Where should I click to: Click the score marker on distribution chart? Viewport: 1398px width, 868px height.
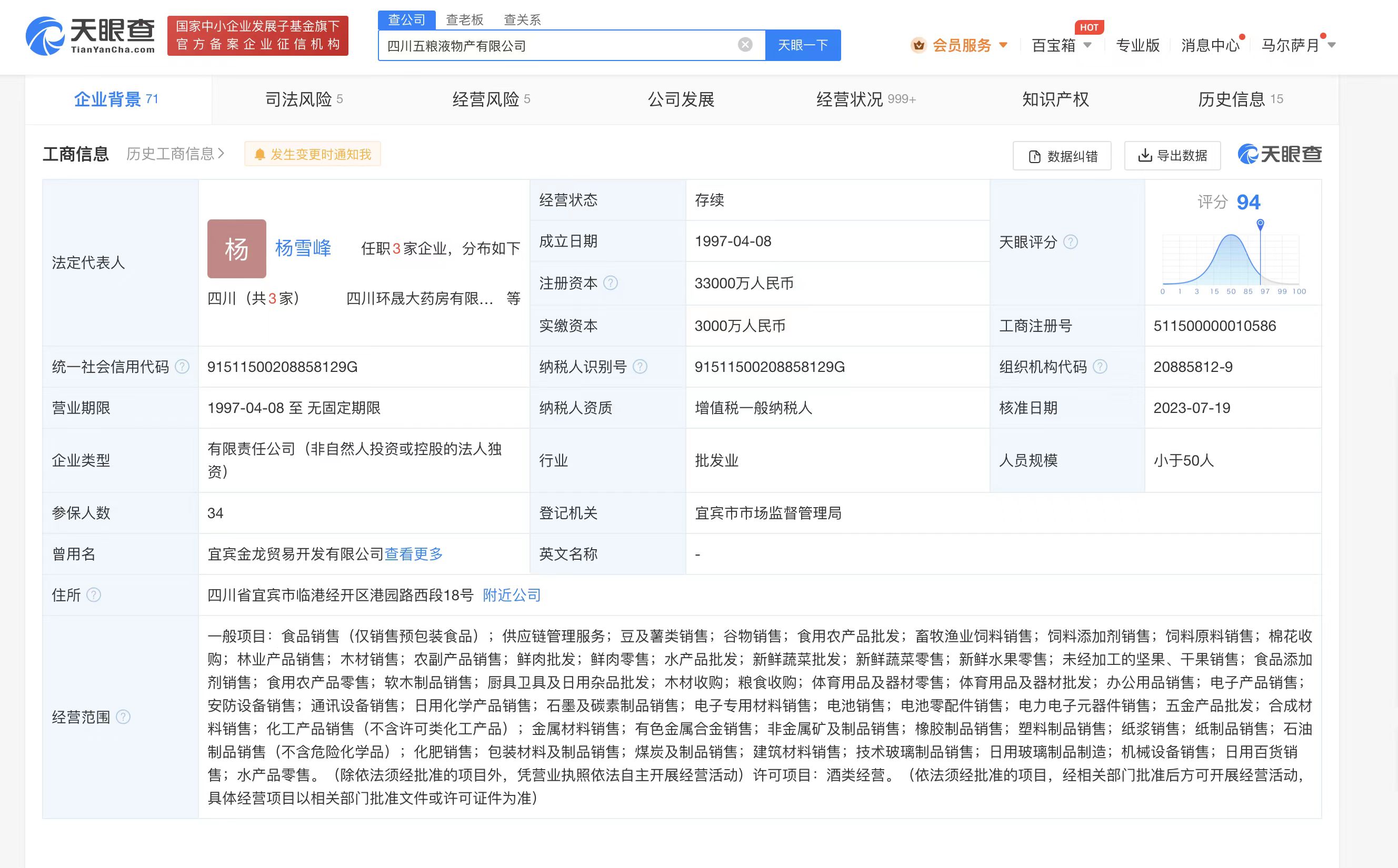tap(1260, 224)
